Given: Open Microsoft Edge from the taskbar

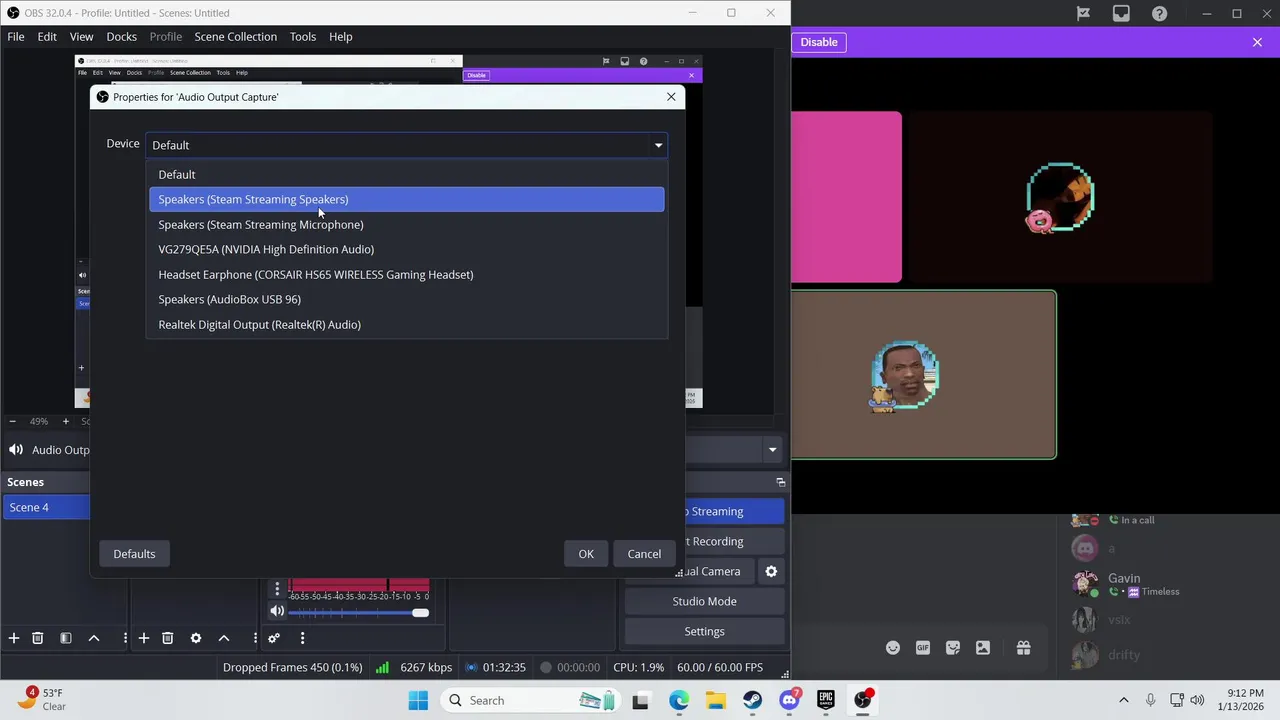Looking at the screenshot, I should point(679,700).
